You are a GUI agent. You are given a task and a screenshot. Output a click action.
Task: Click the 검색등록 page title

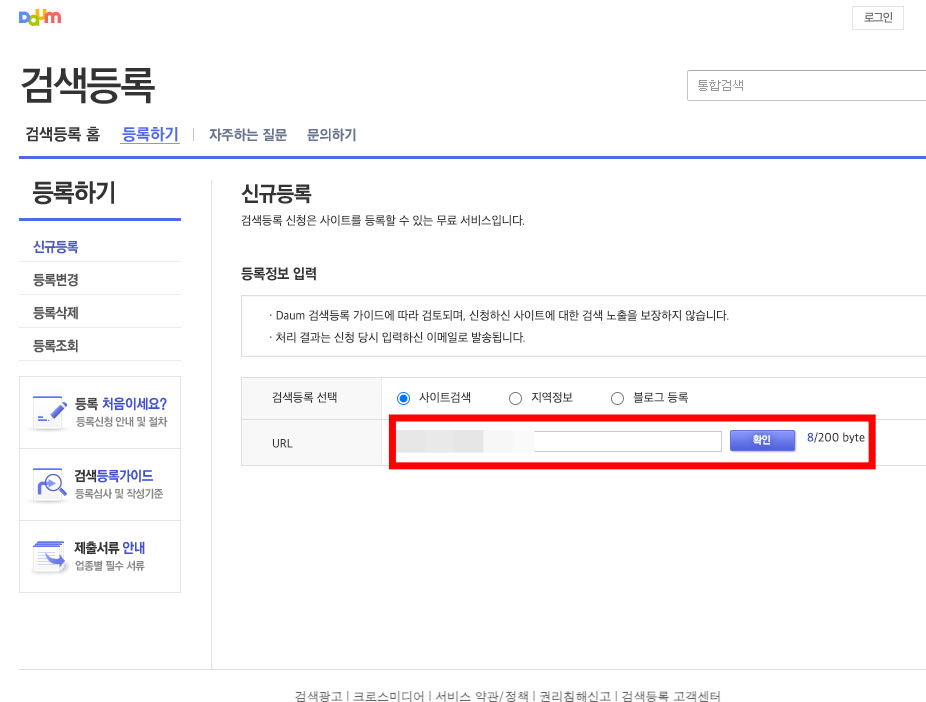[87, 86]
